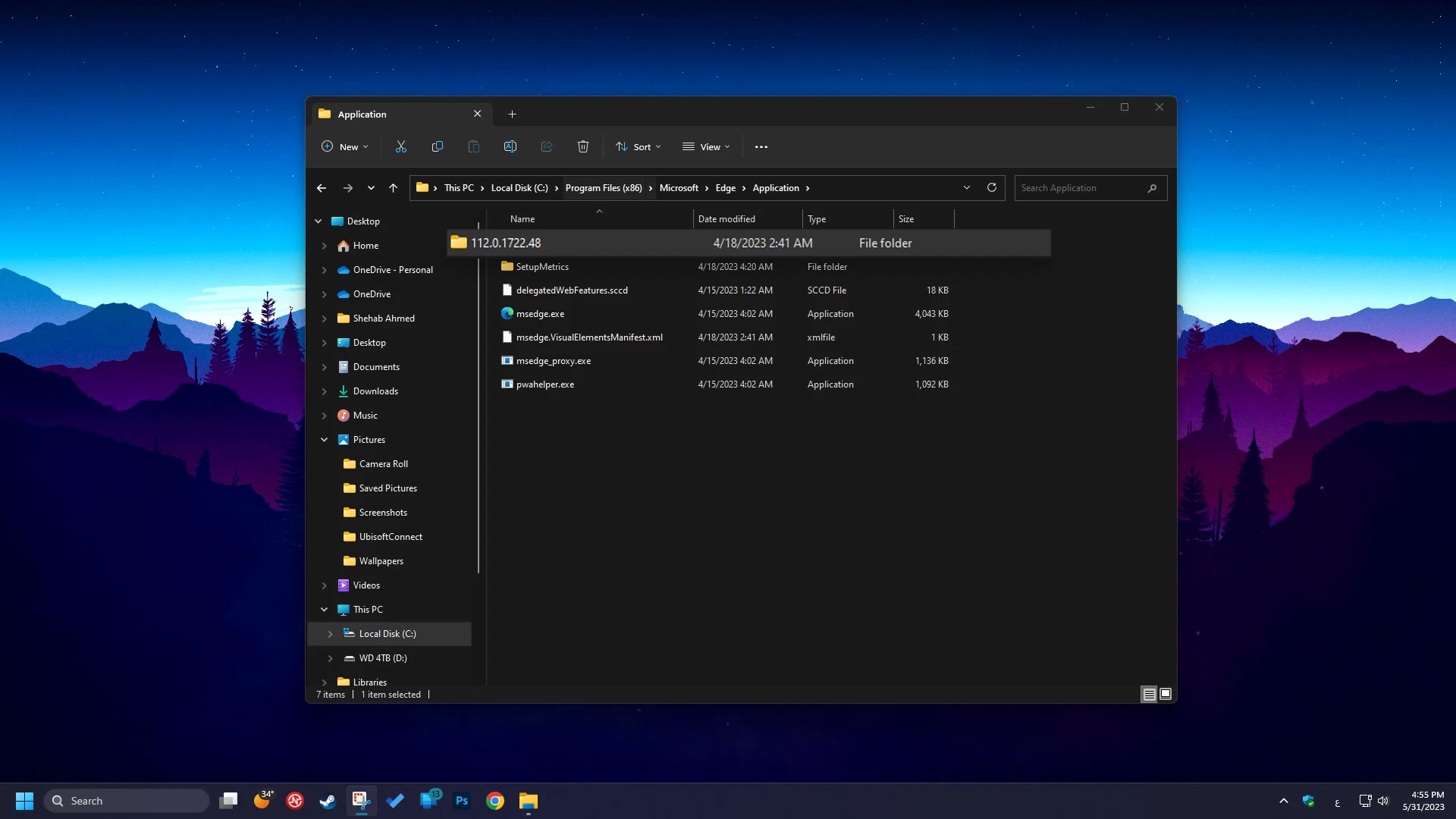Open Steam from the taskbar
This screenshot has height=819, width=1456.
click(x=328, y=801)
